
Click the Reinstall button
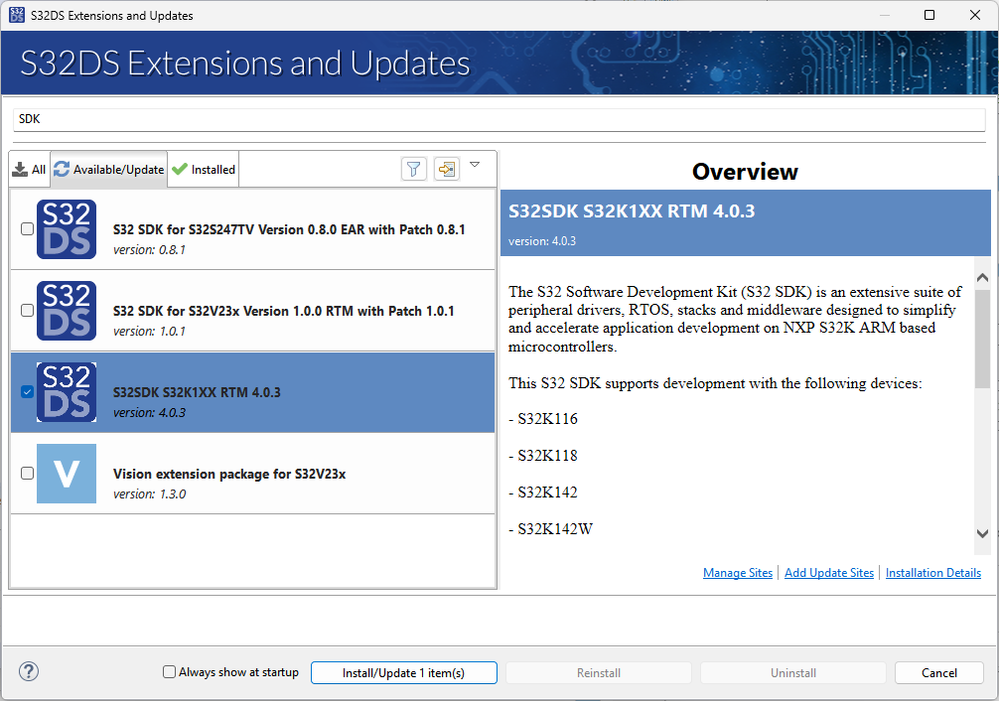[x=598, y=672]
